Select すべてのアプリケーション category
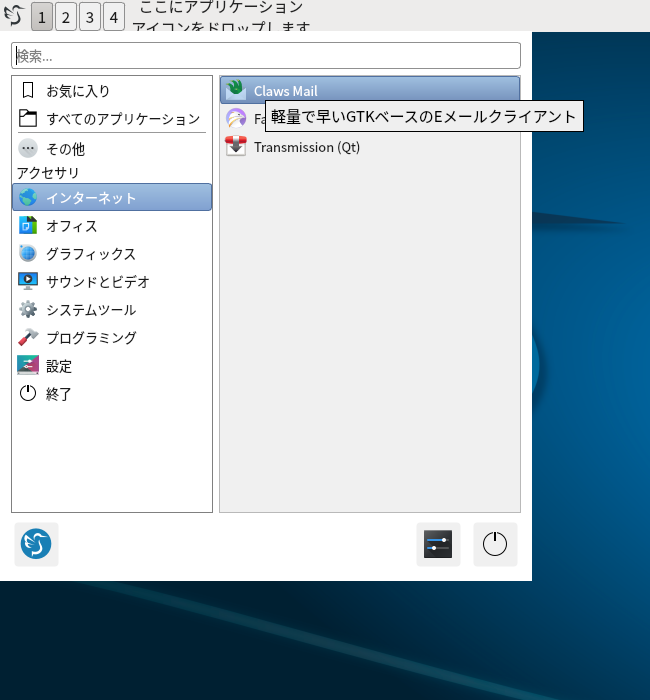This screenshot has height=700, width=650. pyautogui.click(x=112, y=118)
